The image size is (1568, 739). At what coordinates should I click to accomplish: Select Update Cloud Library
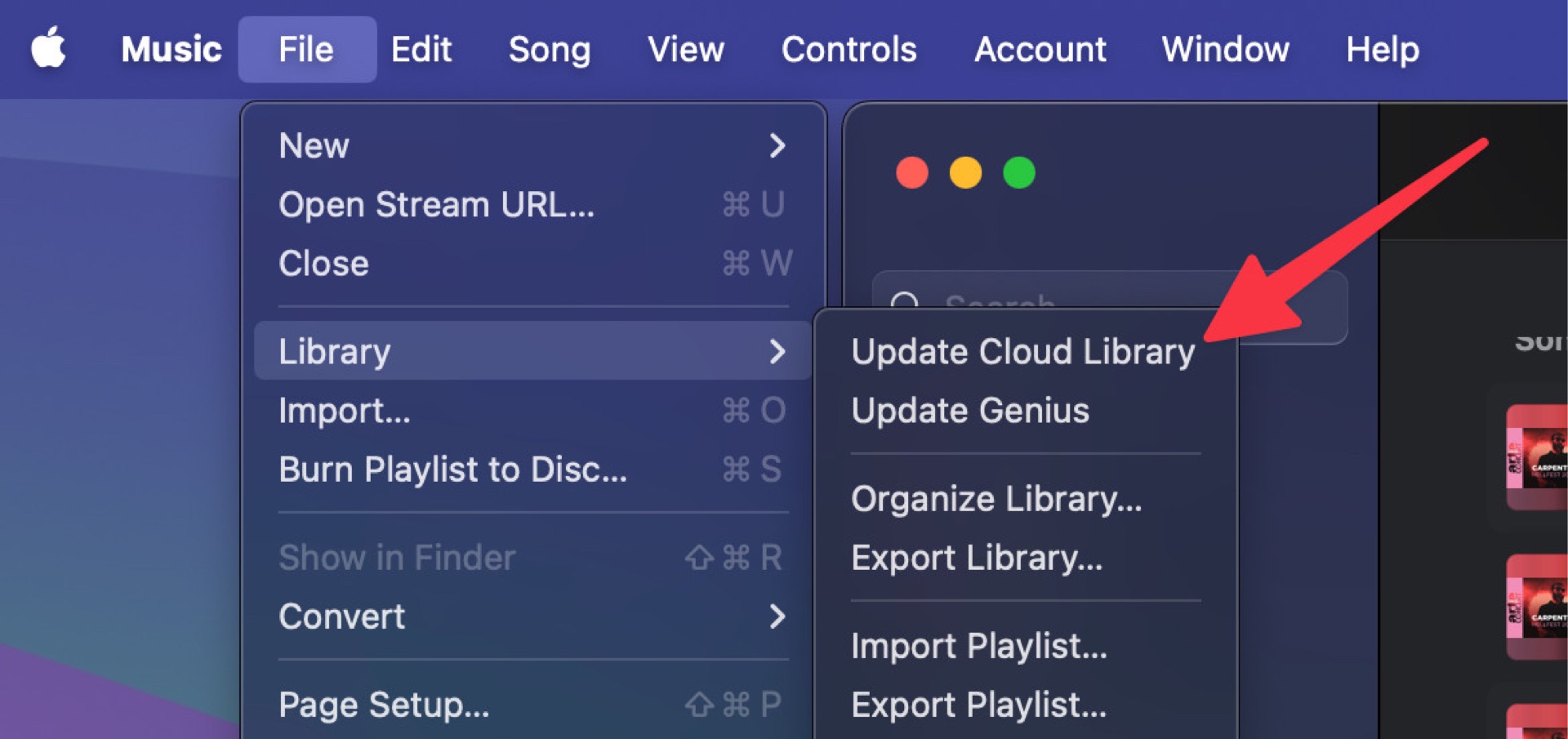click(1022, 351)
